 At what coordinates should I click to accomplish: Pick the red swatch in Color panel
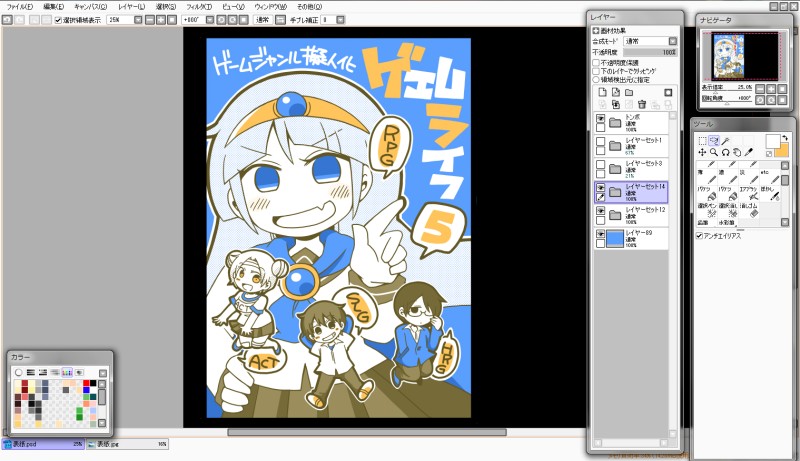[x=86, y=383]
